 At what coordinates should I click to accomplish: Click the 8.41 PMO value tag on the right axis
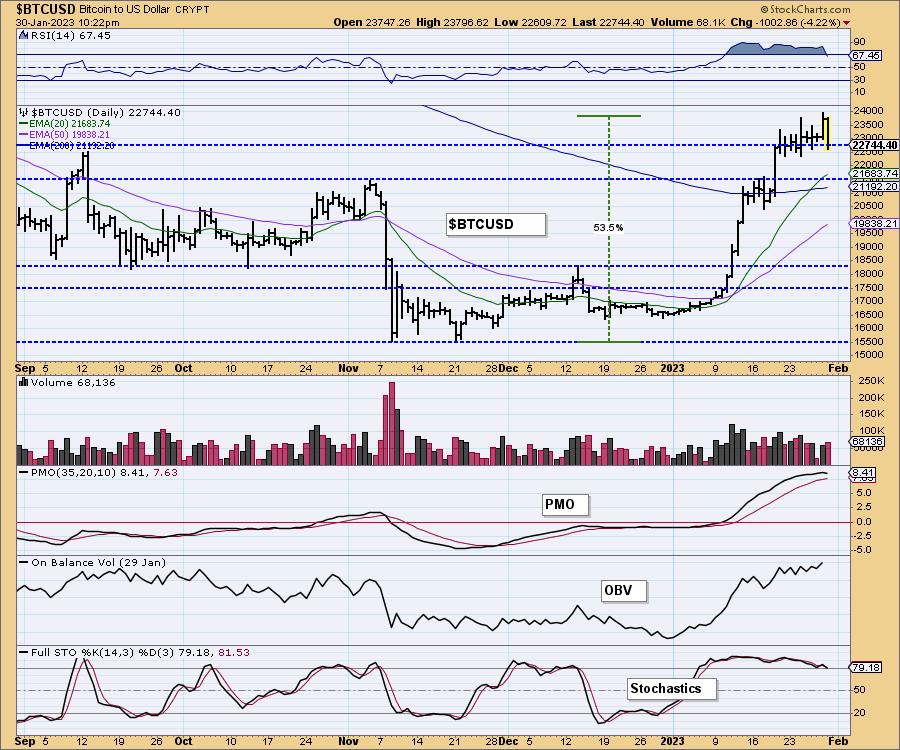point(862,473)
